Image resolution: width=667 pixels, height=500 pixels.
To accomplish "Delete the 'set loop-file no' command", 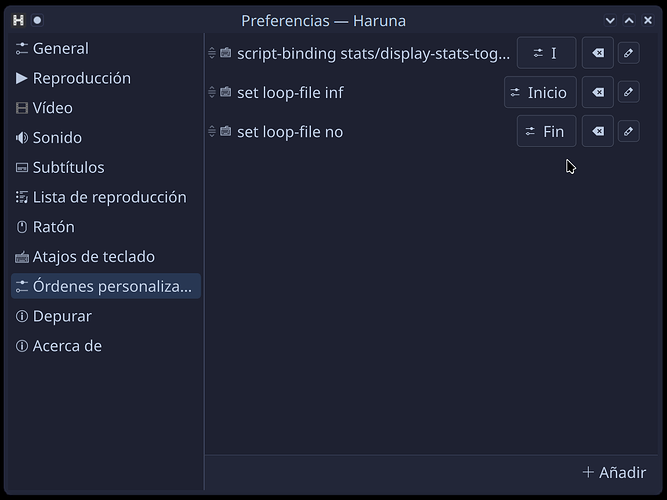I will point(598,131).
